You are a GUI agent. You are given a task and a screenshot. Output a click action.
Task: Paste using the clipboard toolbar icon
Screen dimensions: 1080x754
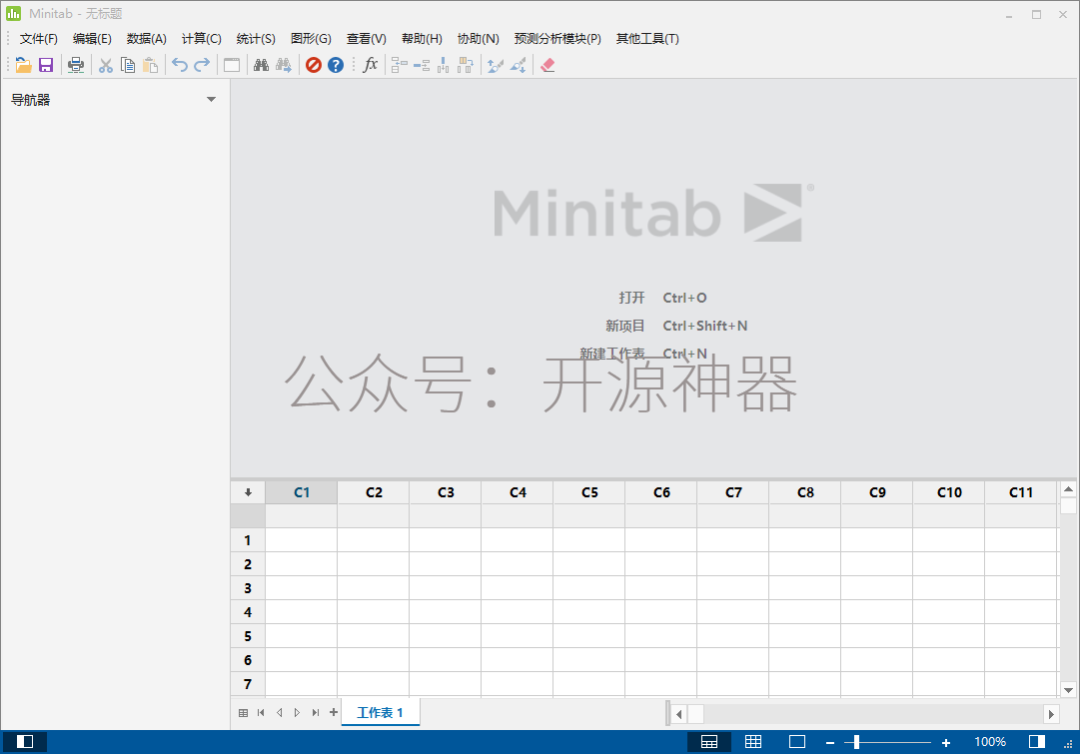click(x=150, y=65)
